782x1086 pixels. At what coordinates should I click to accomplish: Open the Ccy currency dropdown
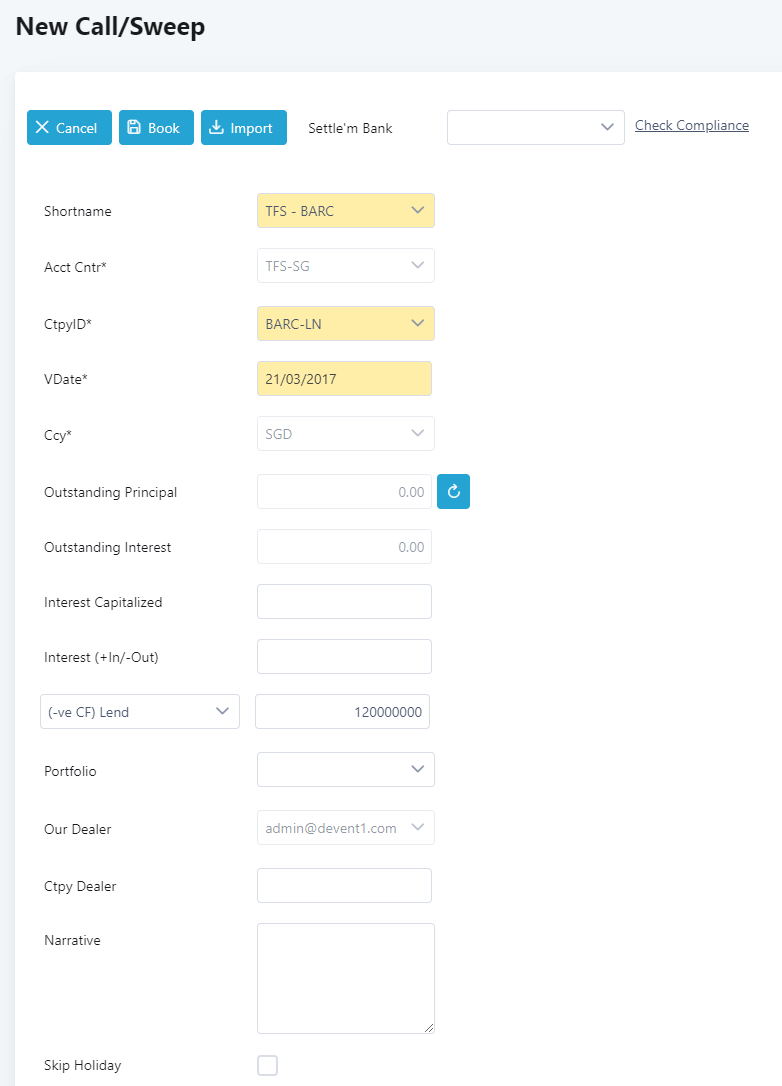click(x=345, y=434)
